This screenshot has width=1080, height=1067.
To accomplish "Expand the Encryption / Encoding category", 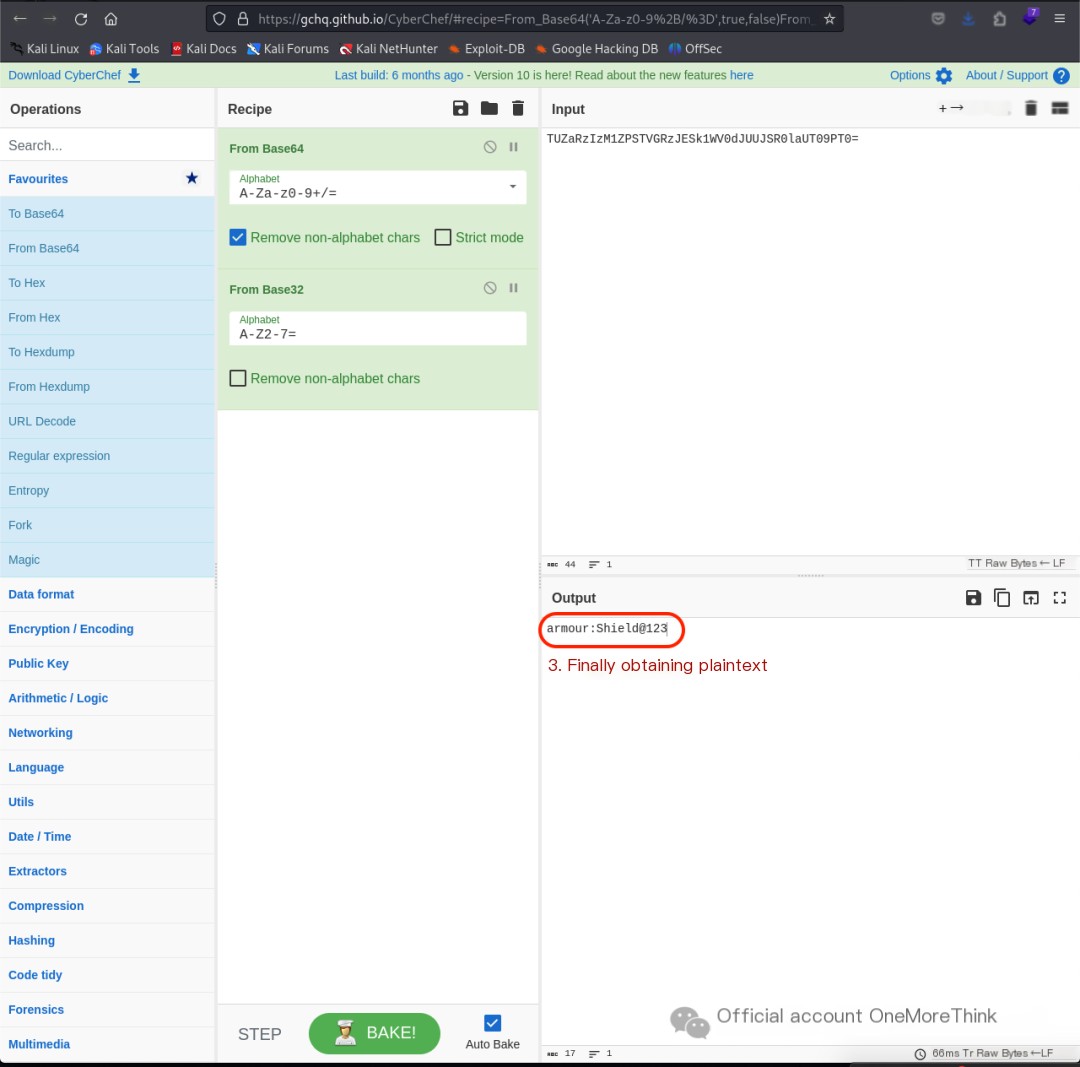I will (107, 629).
